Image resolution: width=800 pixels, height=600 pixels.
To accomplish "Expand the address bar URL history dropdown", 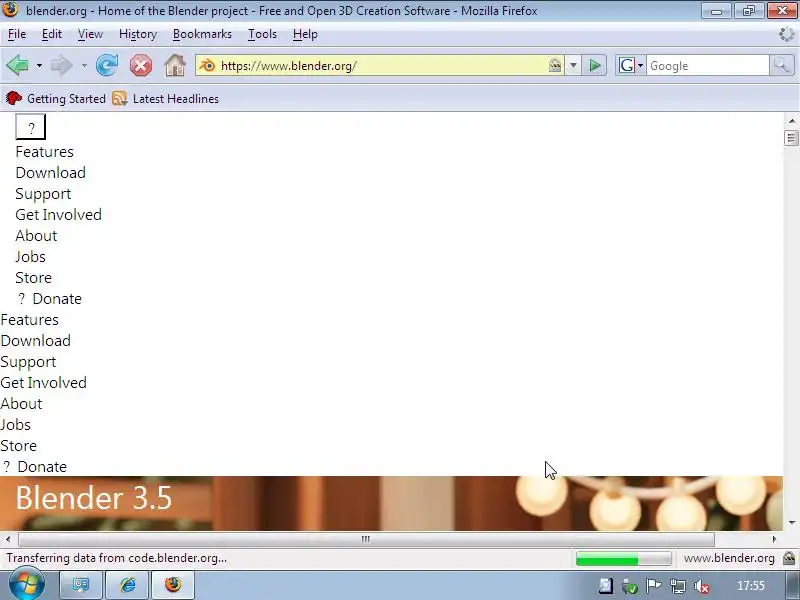I will (x=573, y=65).
